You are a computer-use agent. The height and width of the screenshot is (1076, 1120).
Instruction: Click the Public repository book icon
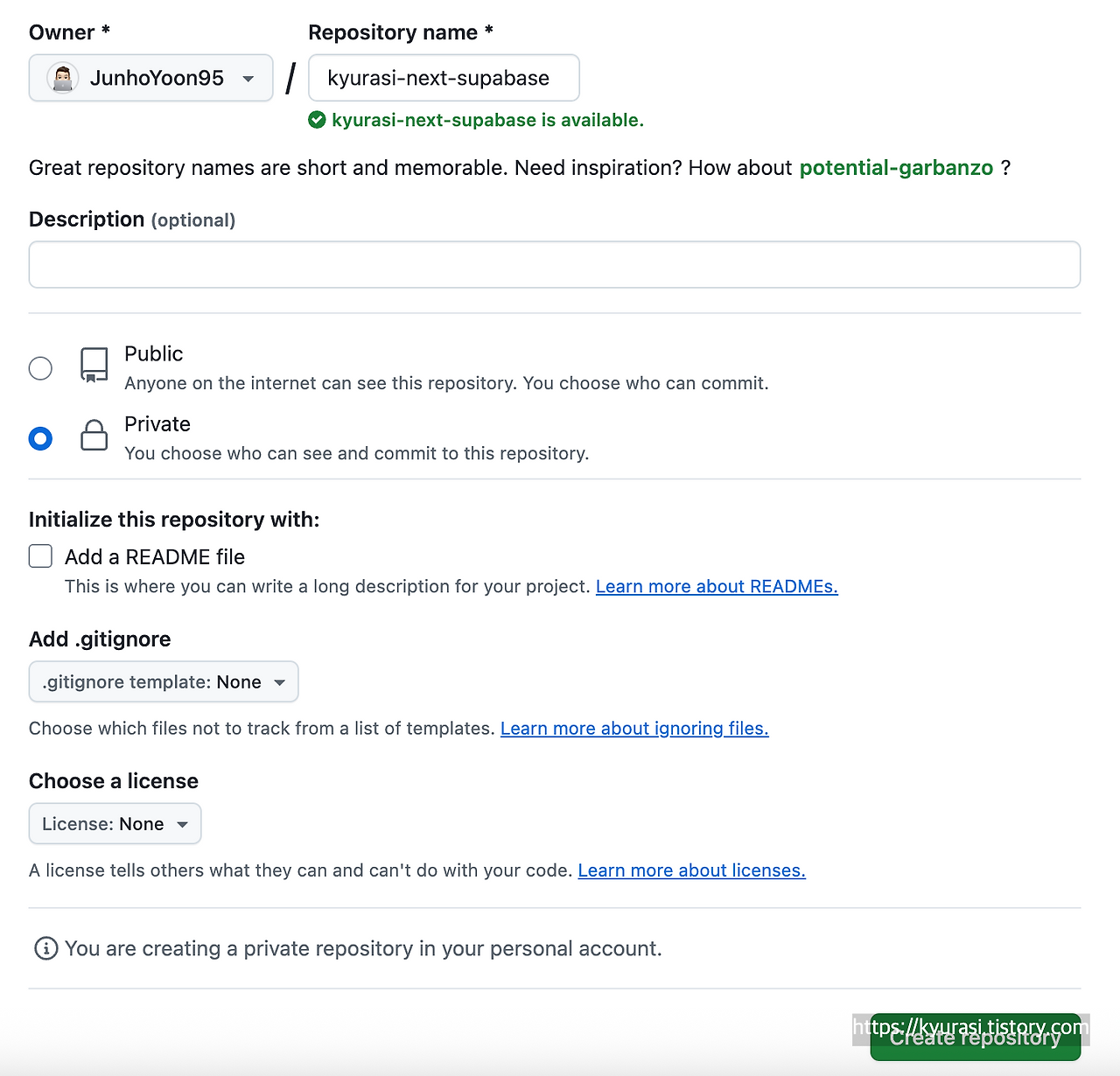pos(94,365)
